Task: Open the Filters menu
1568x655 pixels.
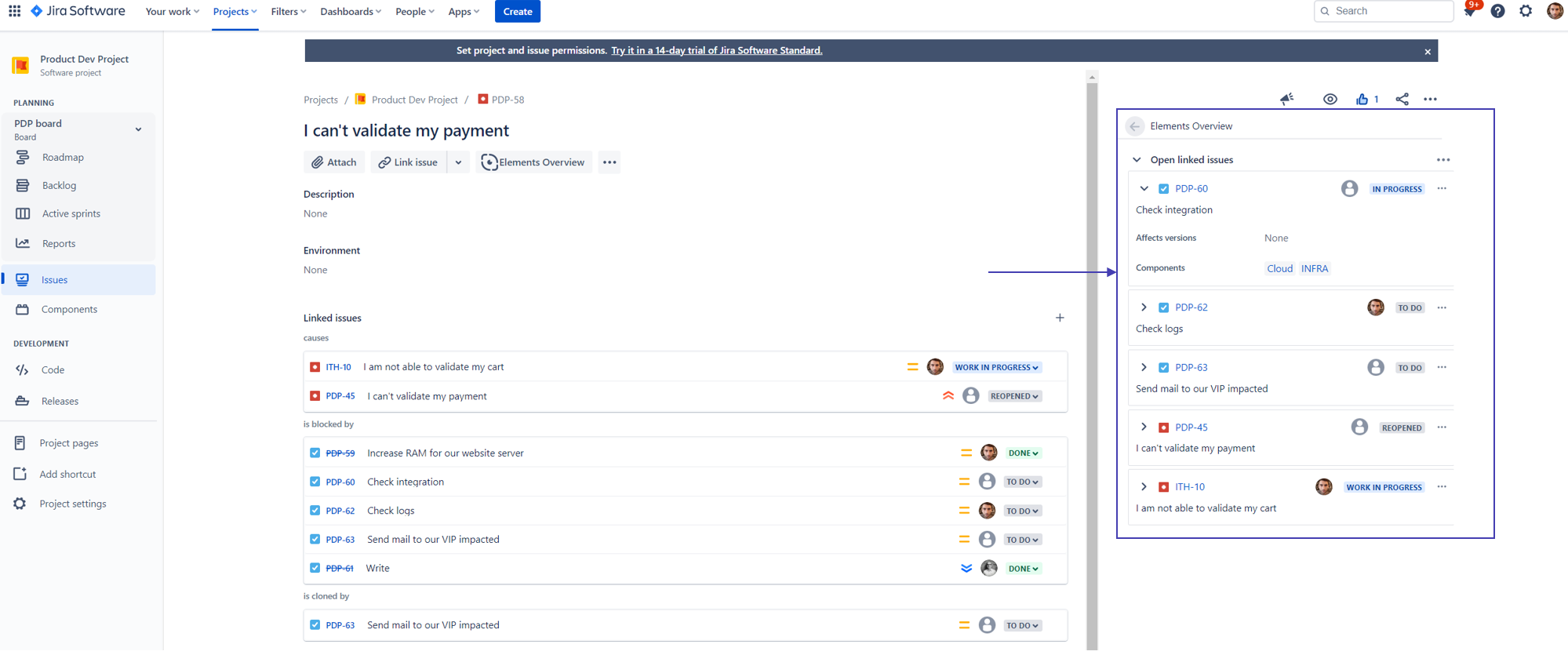Action: (288, 12)
